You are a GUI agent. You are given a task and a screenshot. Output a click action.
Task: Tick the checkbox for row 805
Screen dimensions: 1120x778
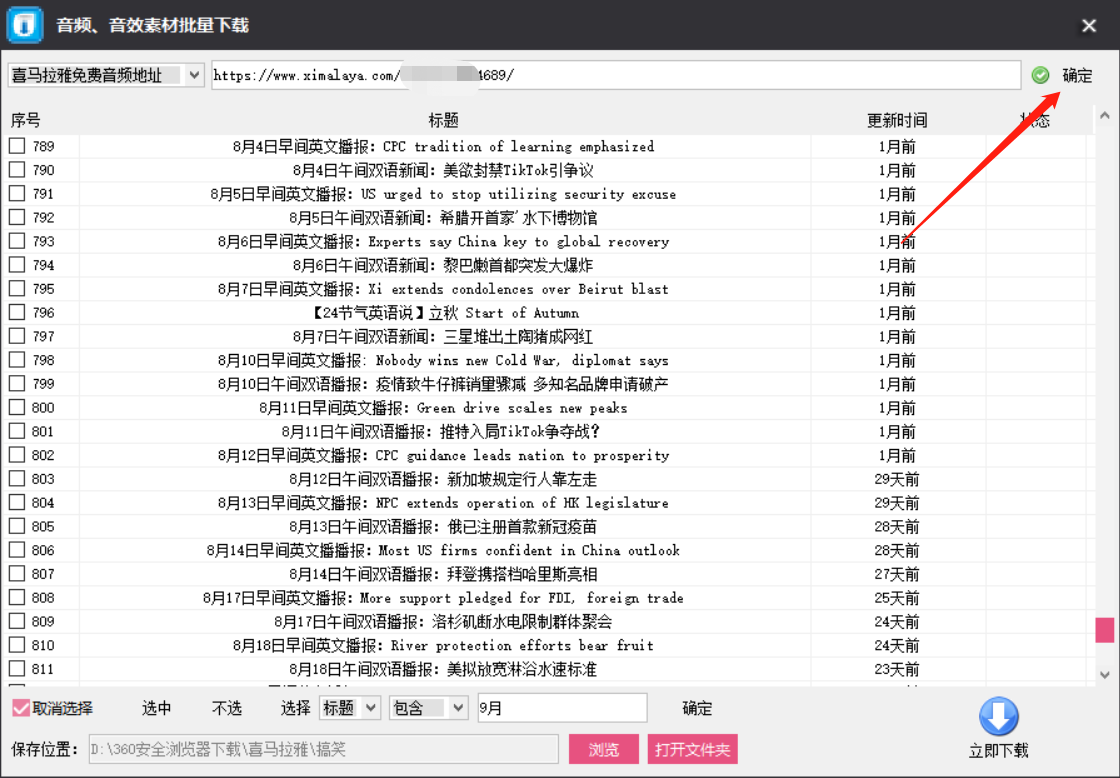pos(17,527)
